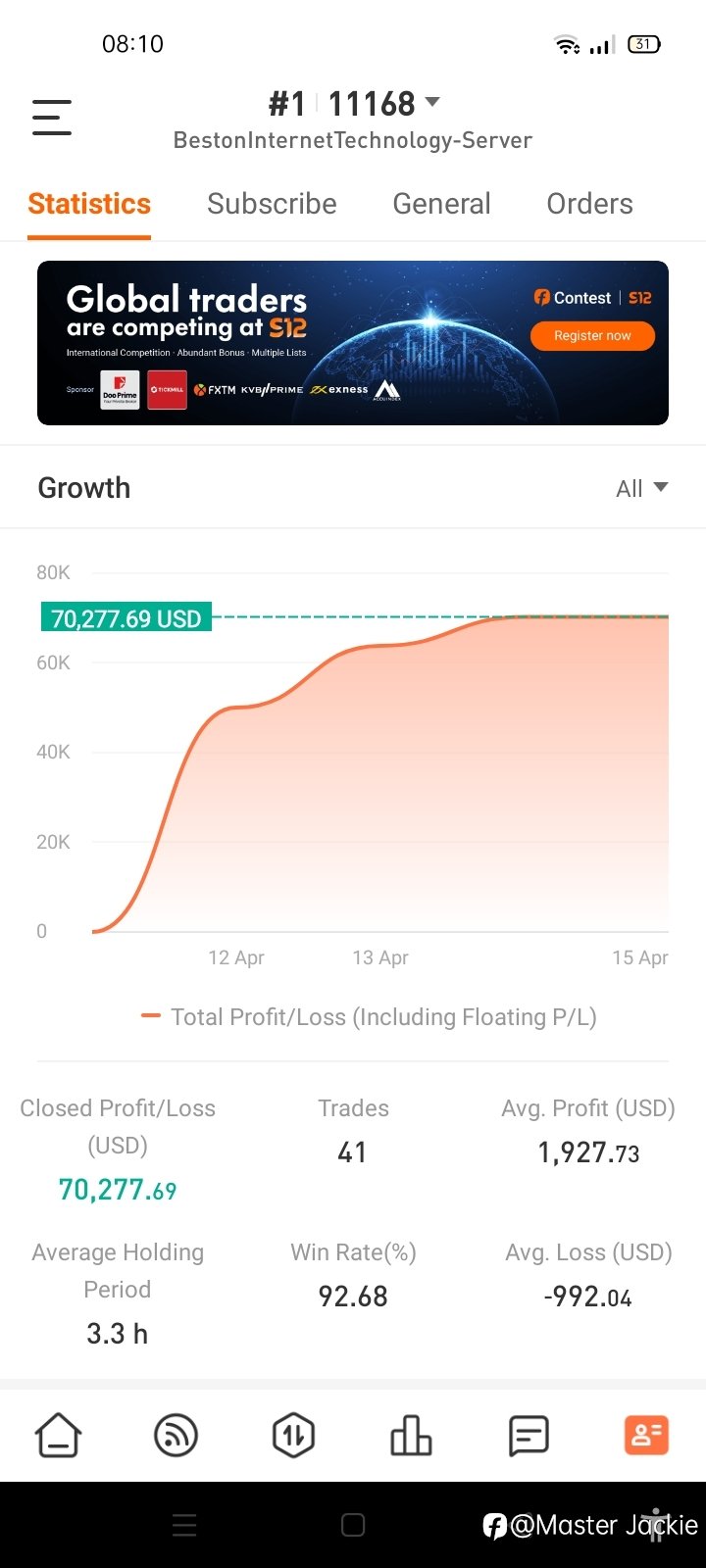This screenshot has width=706, height=1568.
Task: Open the hamburger menu icon
Action: coord(52,118)
